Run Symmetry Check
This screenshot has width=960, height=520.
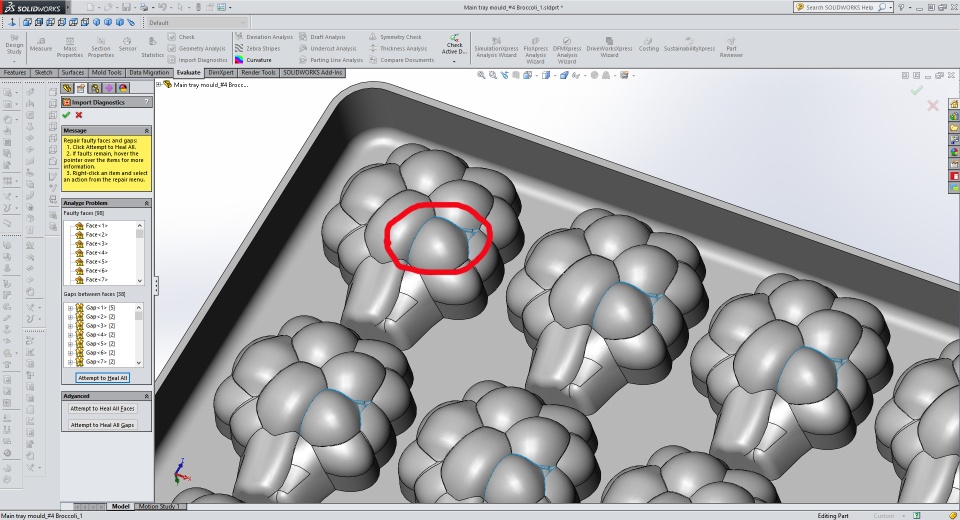click(395, 37)
